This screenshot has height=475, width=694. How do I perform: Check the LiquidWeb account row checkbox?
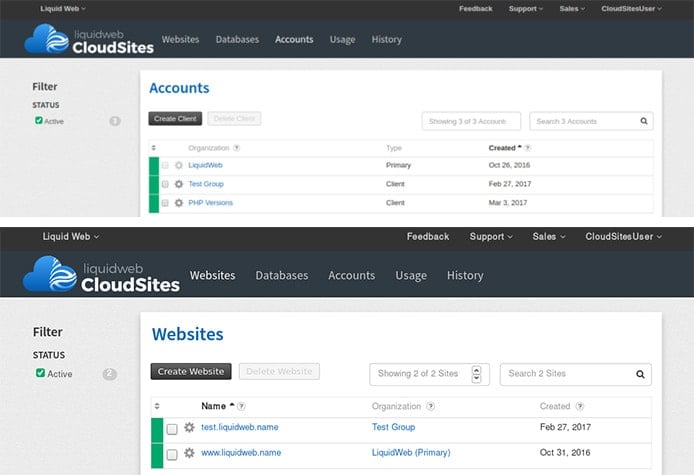click(x=165, y=165)
